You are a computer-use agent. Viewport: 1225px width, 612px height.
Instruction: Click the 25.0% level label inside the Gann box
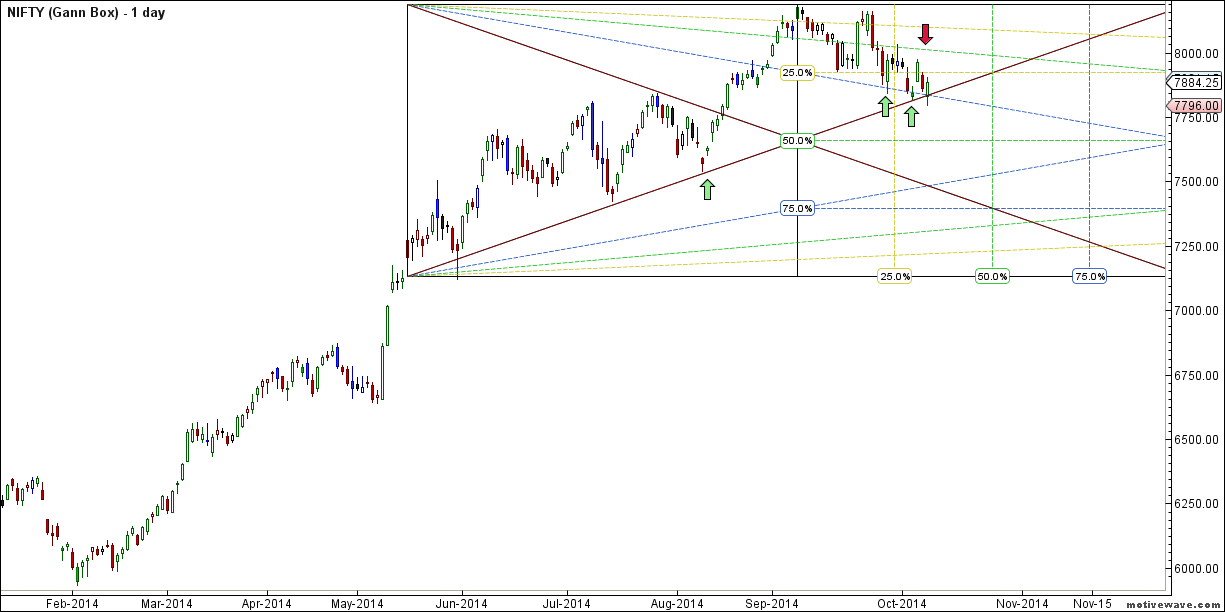pyautogui.click(x=795, y=72)
